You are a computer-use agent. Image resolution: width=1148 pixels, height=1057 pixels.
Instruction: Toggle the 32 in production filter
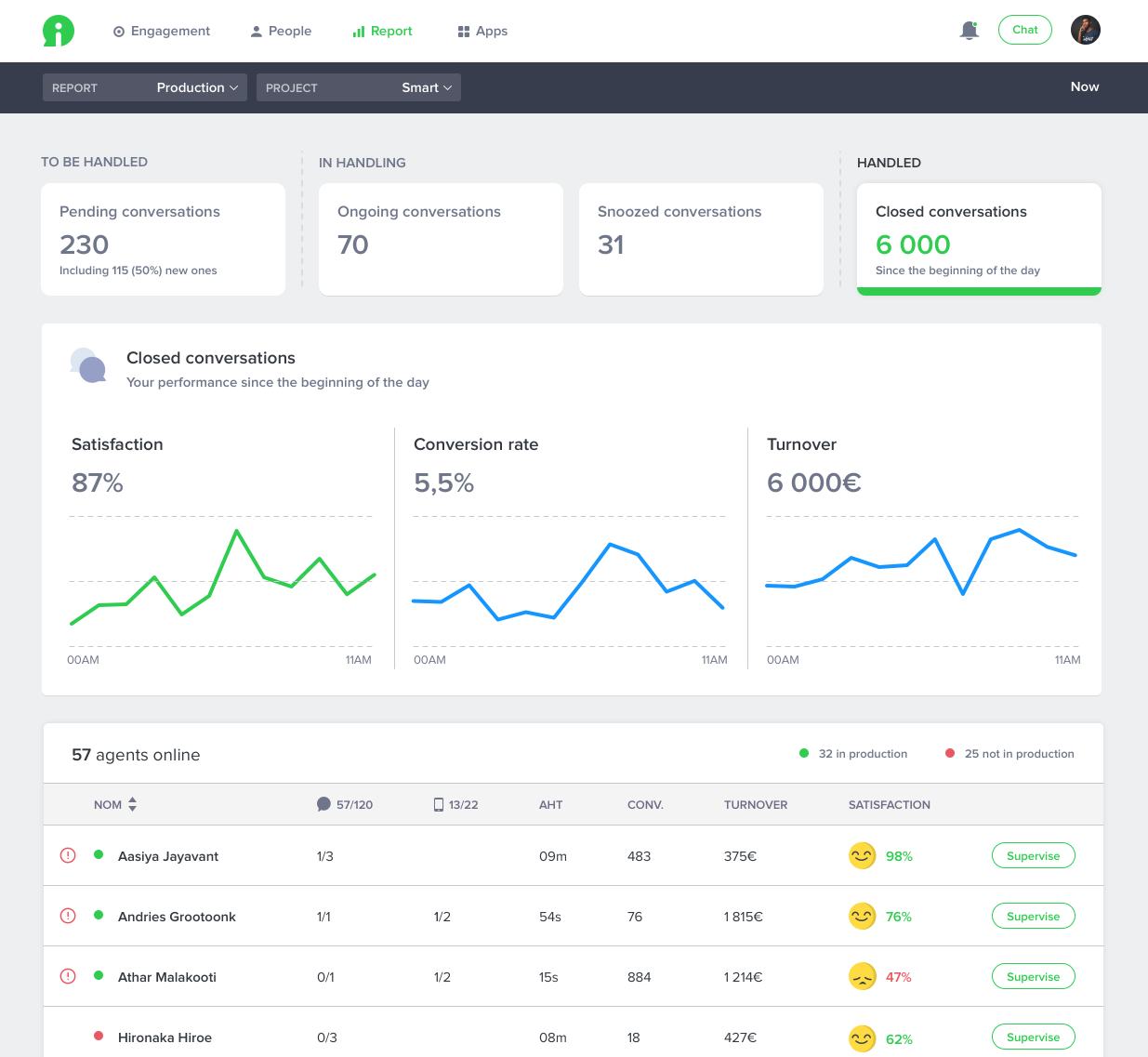853,754
